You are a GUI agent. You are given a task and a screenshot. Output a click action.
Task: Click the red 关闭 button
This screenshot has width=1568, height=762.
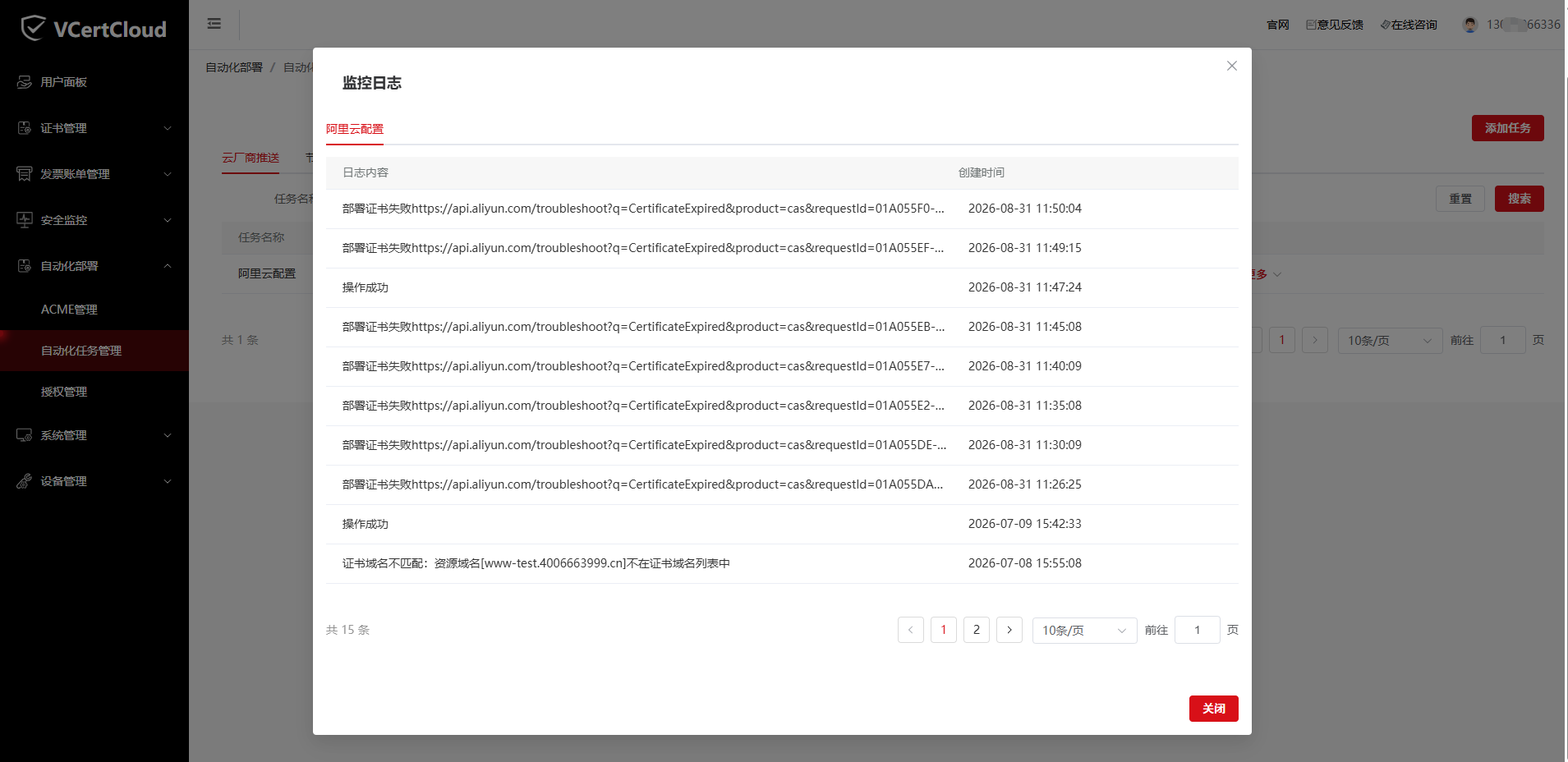[x=1213, y=709]
